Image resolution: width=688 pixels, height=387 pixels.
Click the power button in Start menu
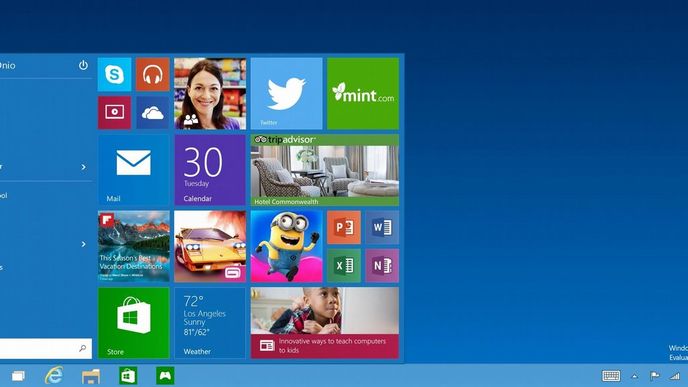(x=83, y=65)
